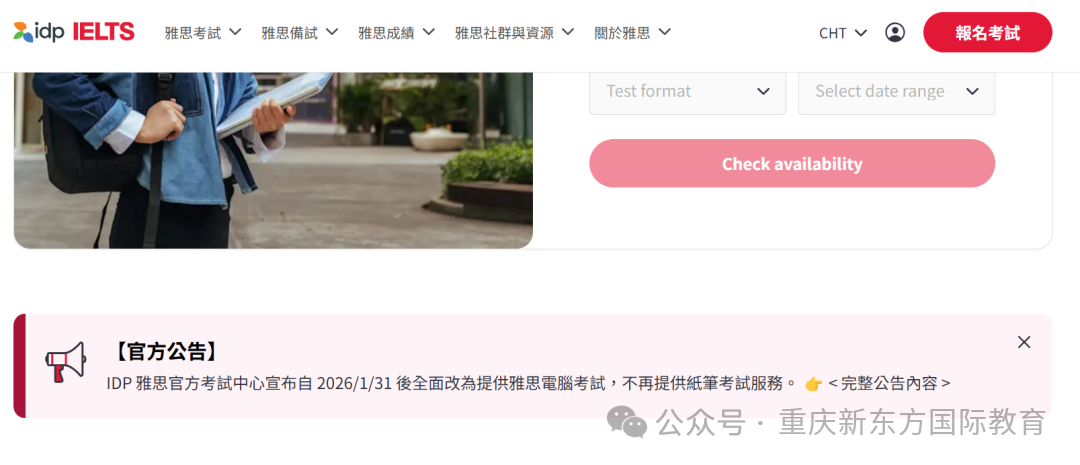Click the red 報名考試 button

point(988,32)
